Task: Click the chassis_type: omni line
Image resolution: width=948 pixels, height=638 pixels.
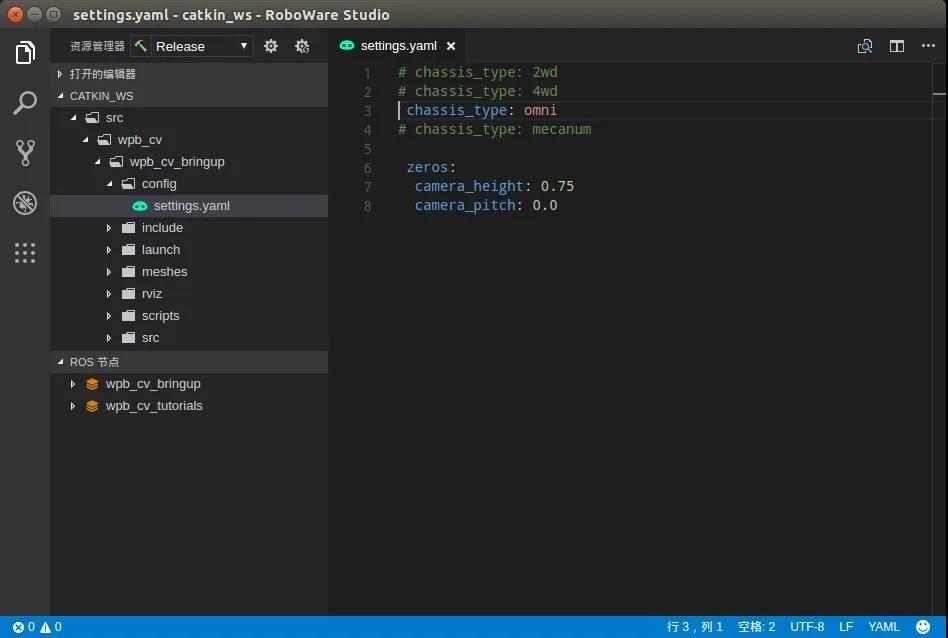Action: pyautogui.click(x=481, y=110)
